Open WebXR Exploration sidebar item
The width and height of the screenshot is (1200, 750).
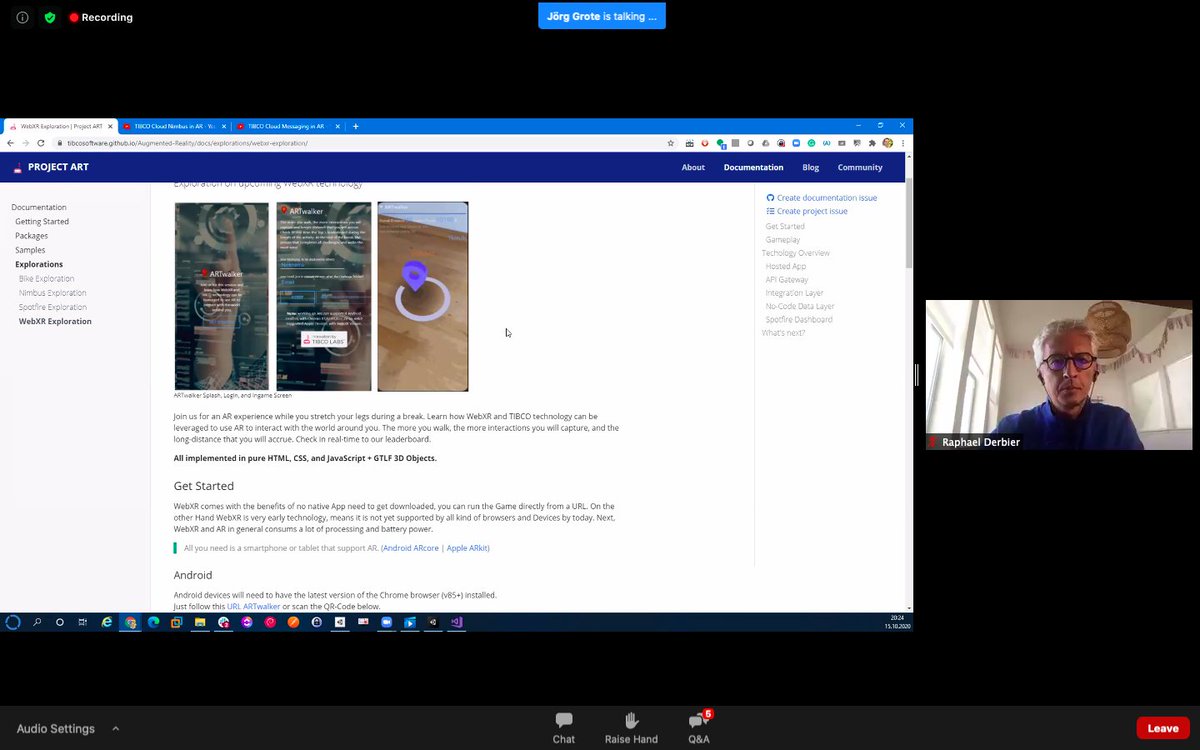pyautogui.click(x=55, y=321)
